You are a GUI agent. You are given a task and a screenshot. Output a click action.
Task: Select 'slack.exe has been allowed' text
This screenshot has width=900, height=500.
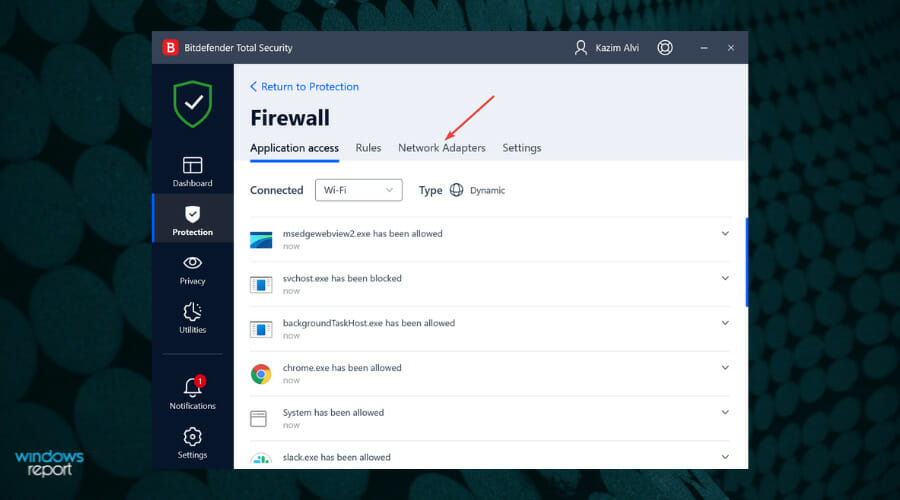click(337, 458)
